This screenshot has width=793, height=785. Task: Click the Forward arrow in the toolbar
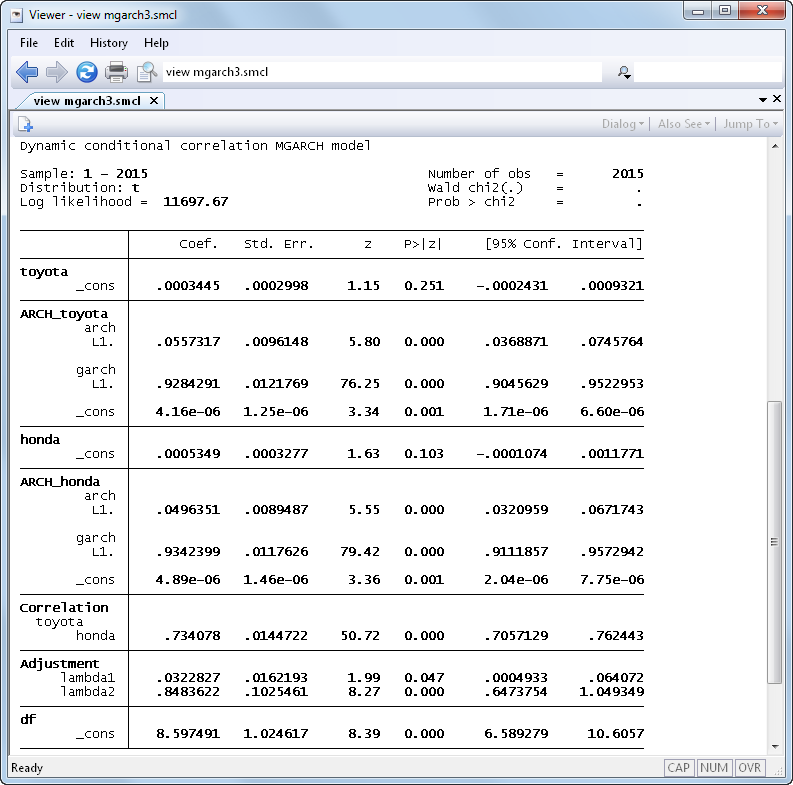pos(57,72)
